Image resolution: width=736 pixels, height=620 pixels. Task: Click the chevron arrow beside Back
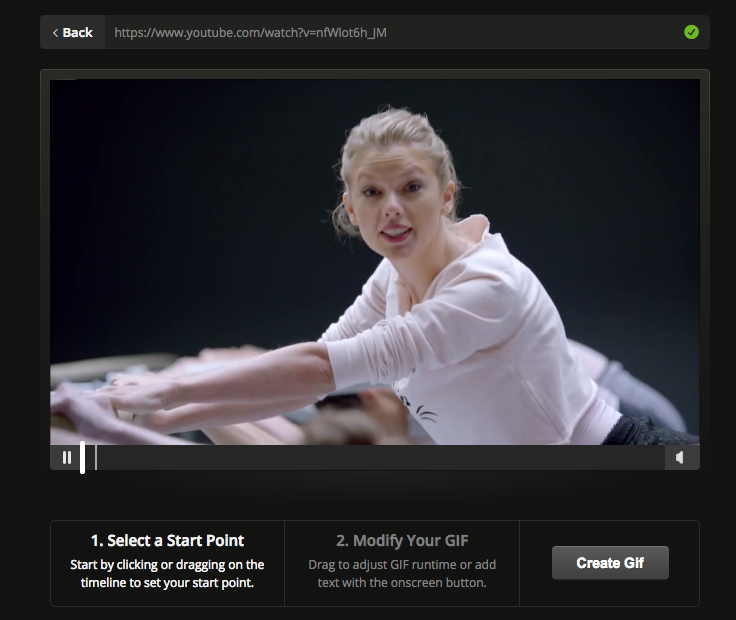point(55,33)
